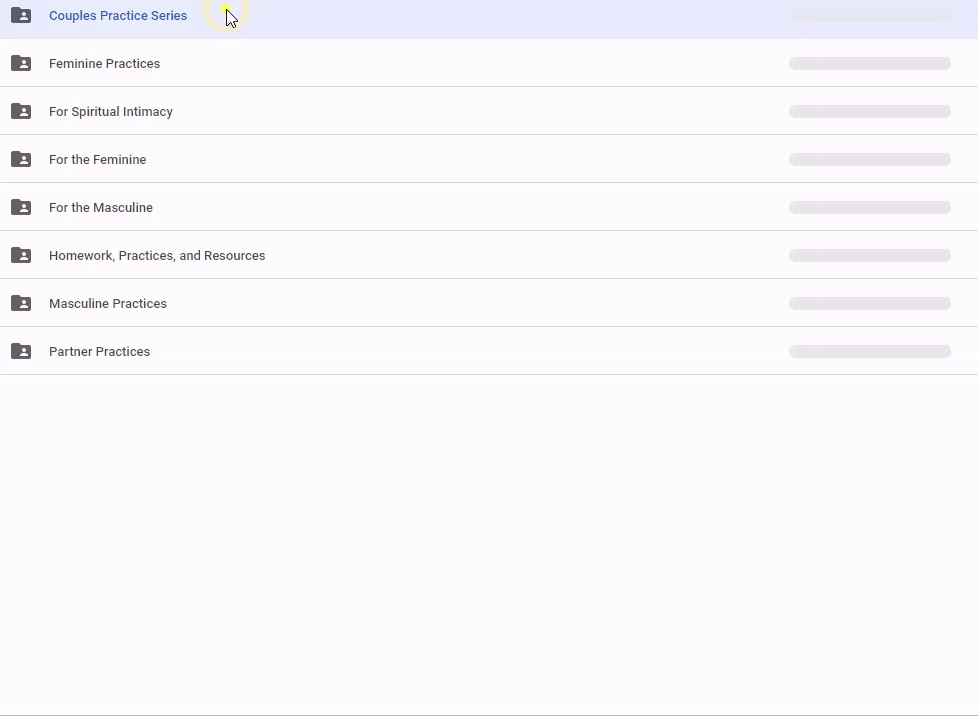Image resolution: width=978 pixels, height=716 pixels.
Task: Click the loading placeholder in Couples Practice Series row
Action: (872, 16)
